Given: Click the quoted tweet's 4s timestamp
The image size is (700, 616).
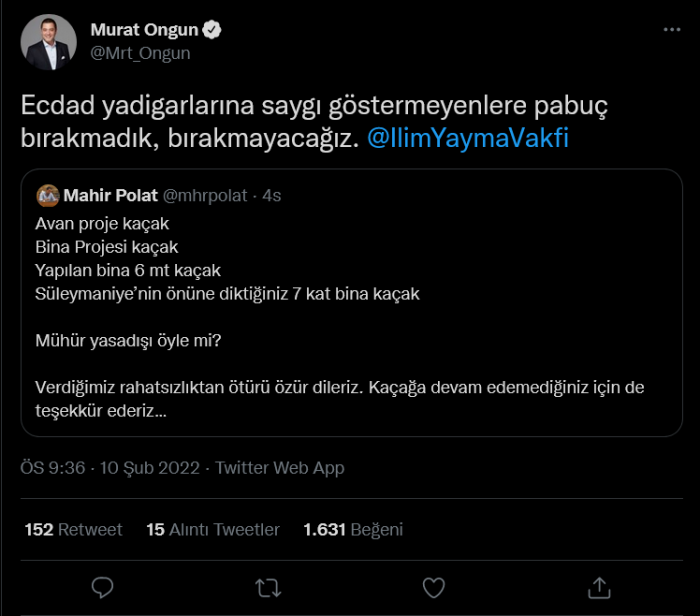Looking at the screenshot, I should click(272, 195).
